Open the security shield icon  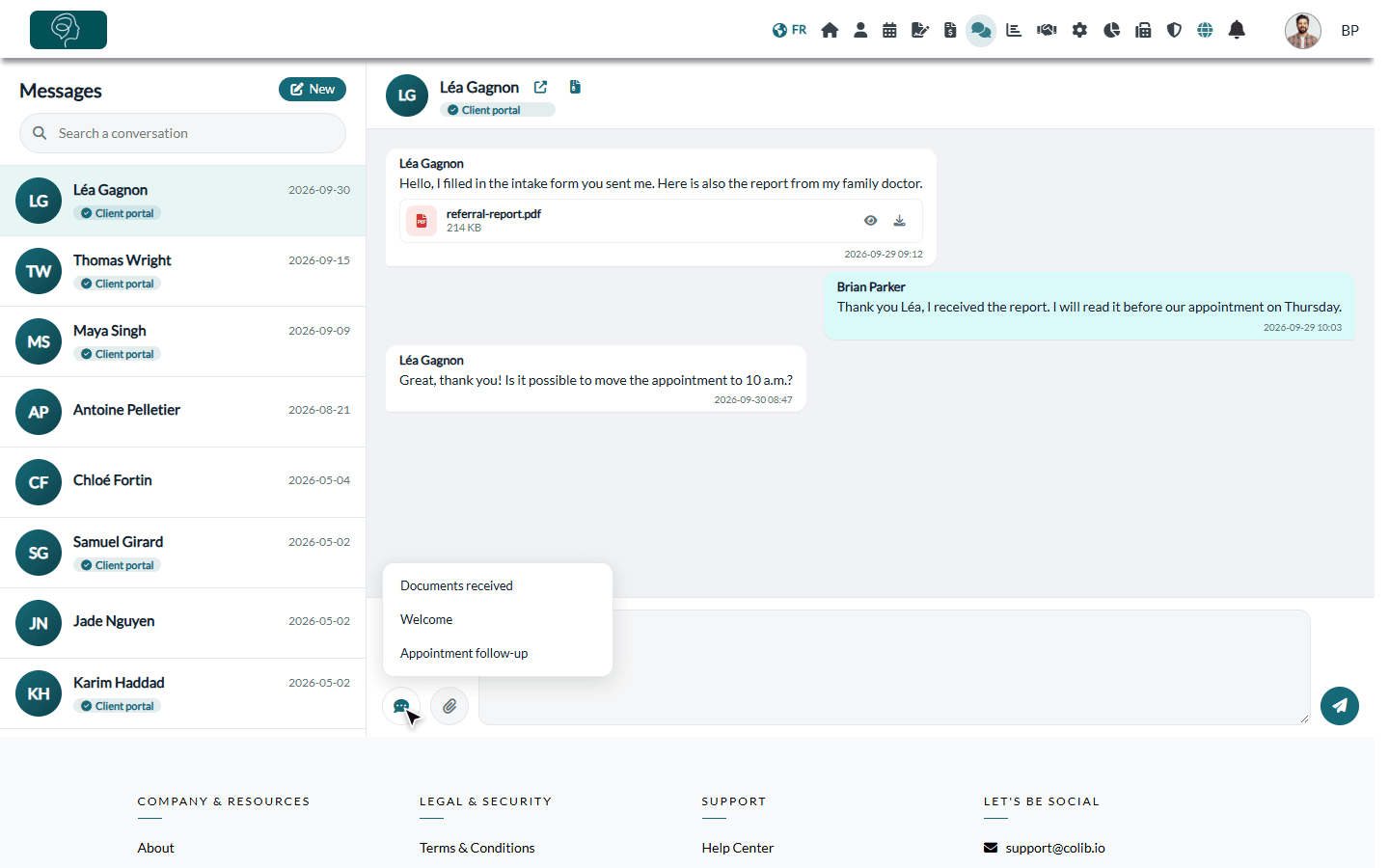pyautogui.click(x=1174, y=30)
